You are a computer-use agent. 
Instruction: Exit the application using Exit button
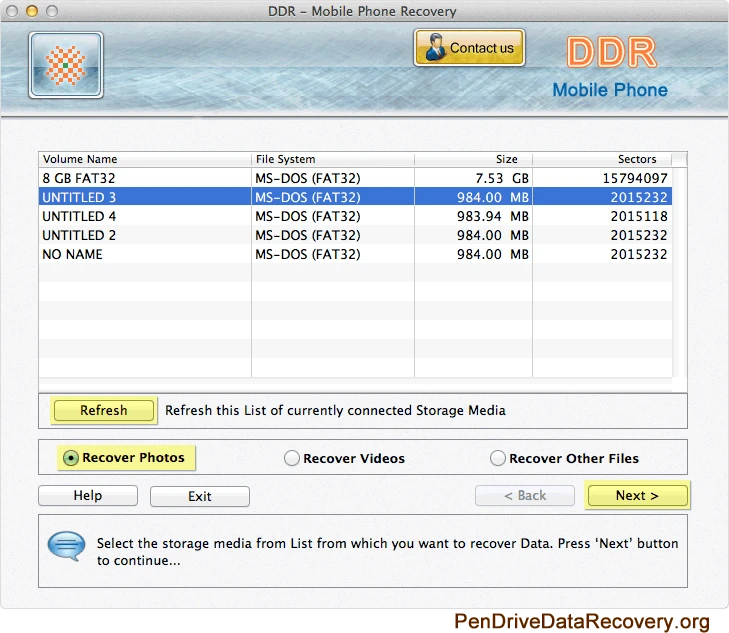pyautogui.click(x=200, y=496)
